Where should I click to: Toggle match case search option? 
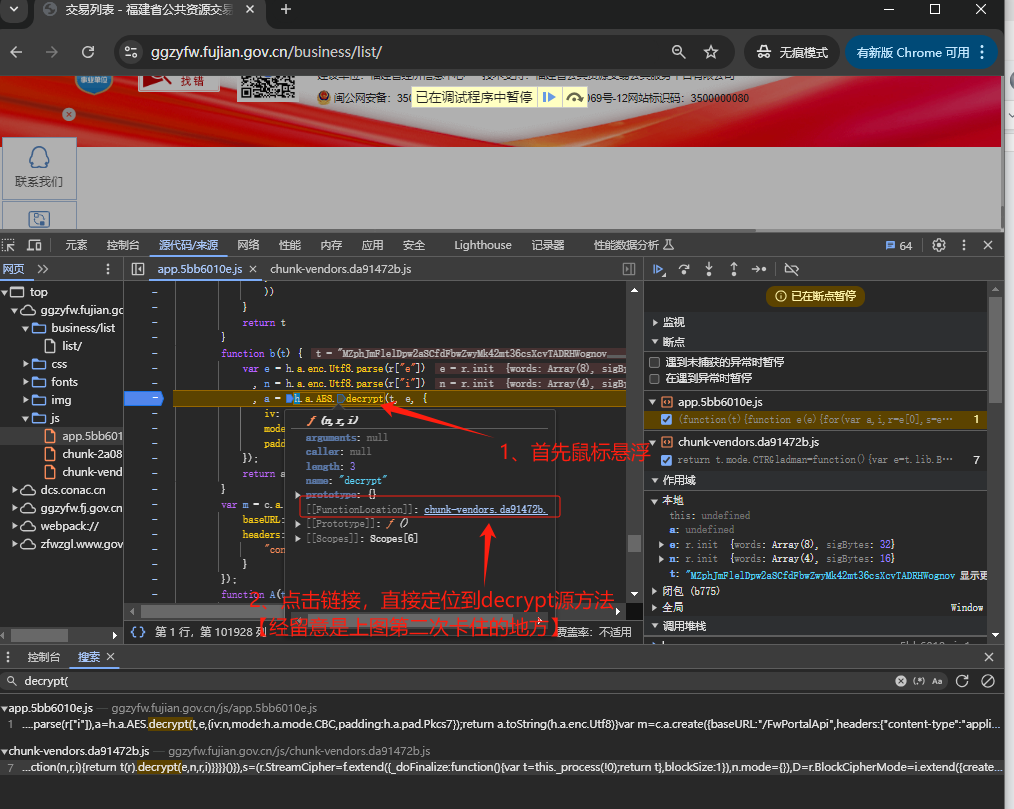(937, 681)
